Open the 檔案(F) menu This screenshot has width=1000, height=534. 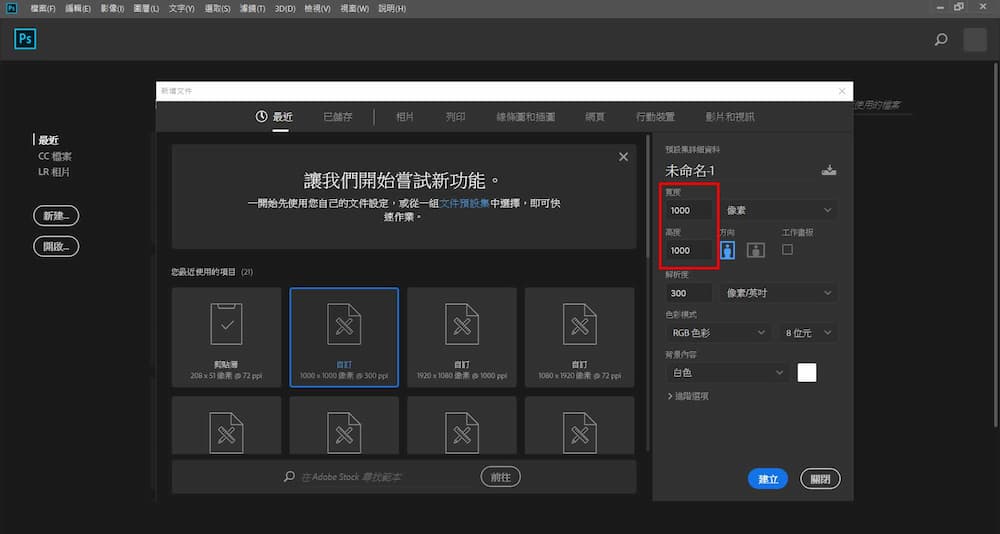pyautogui.click(x=43, y=9)
